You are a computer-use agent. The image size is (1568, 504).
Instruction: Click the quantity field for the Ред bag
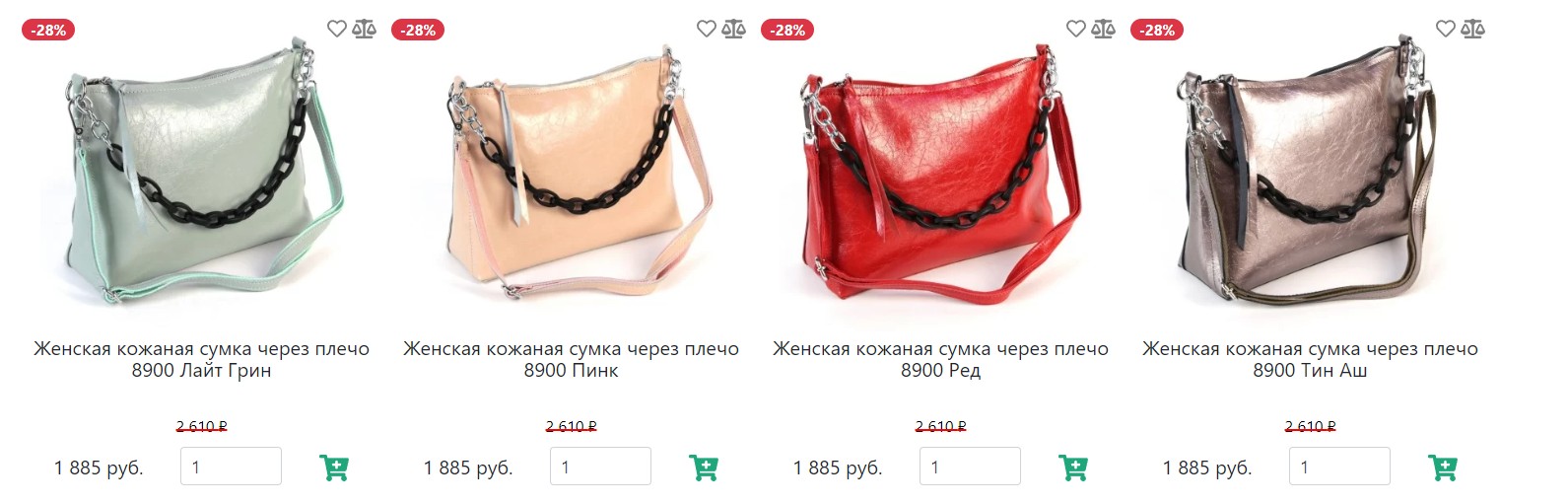click(x=970, y=467)
